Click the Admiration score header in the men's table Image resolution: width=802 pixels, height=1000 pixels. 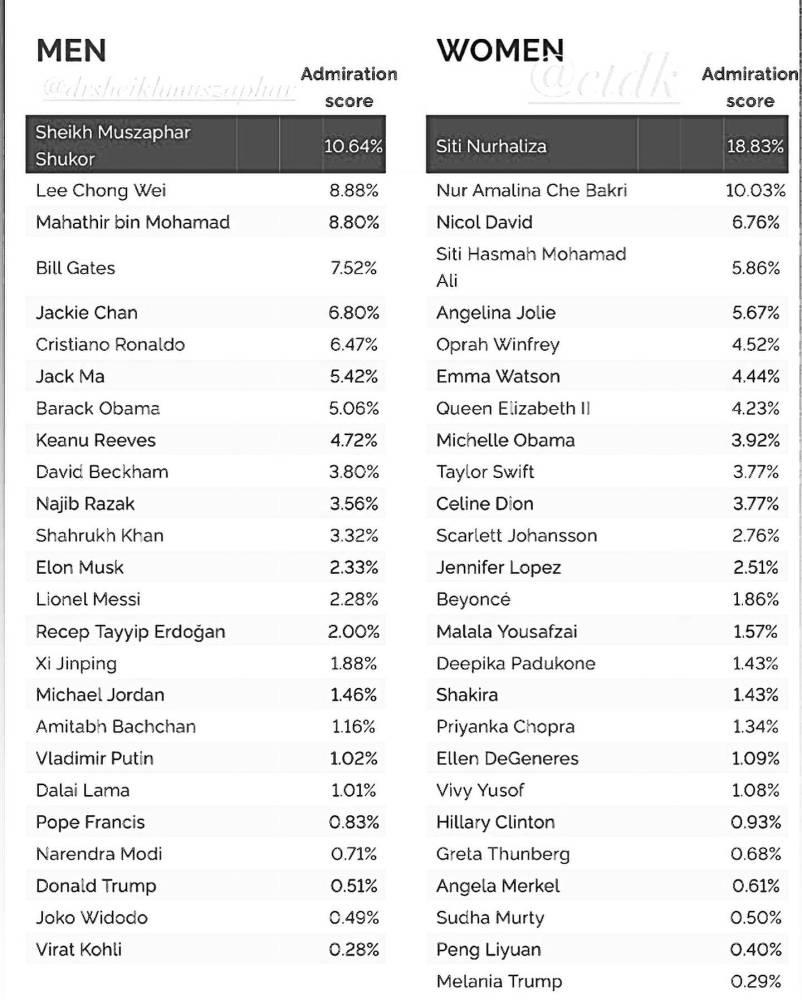pyautogui.click(x=349, y=87)
